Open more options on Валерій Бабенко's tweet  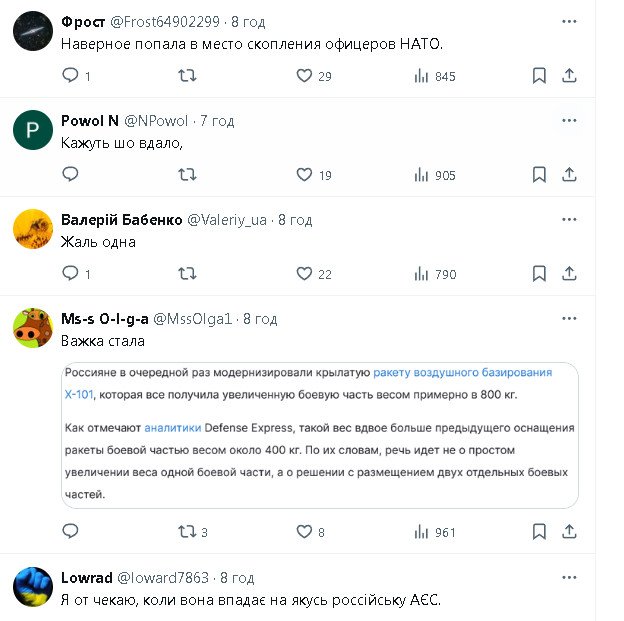[569, 220]
